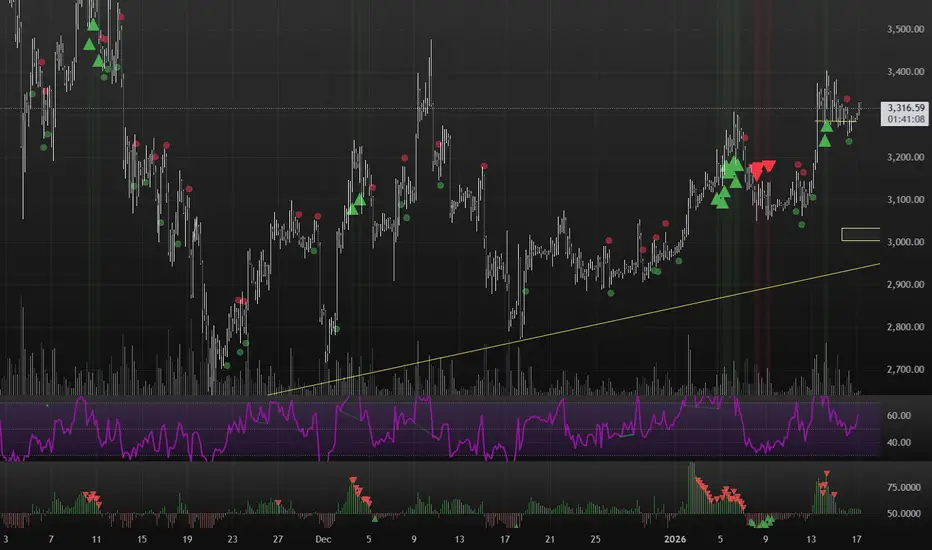This screenshot has height=550, width=932.
Task: Click the Dec label on time axis
Action: pos(323,539)
